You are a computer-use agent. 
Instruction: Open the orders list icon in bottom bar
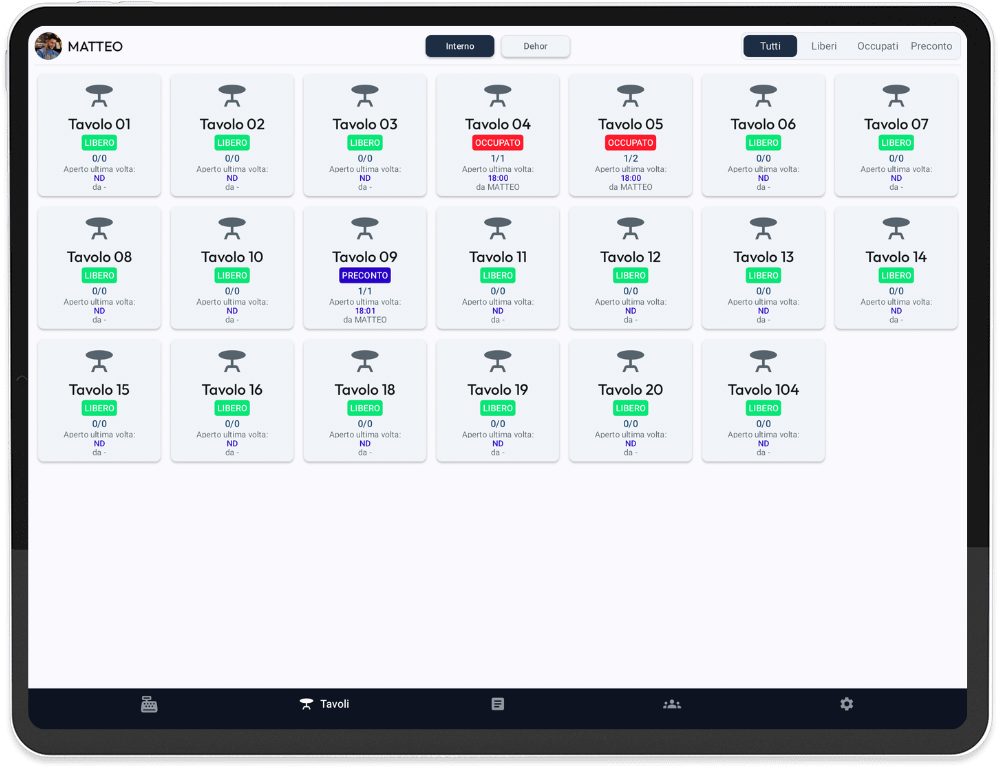(x=497, y=704)
